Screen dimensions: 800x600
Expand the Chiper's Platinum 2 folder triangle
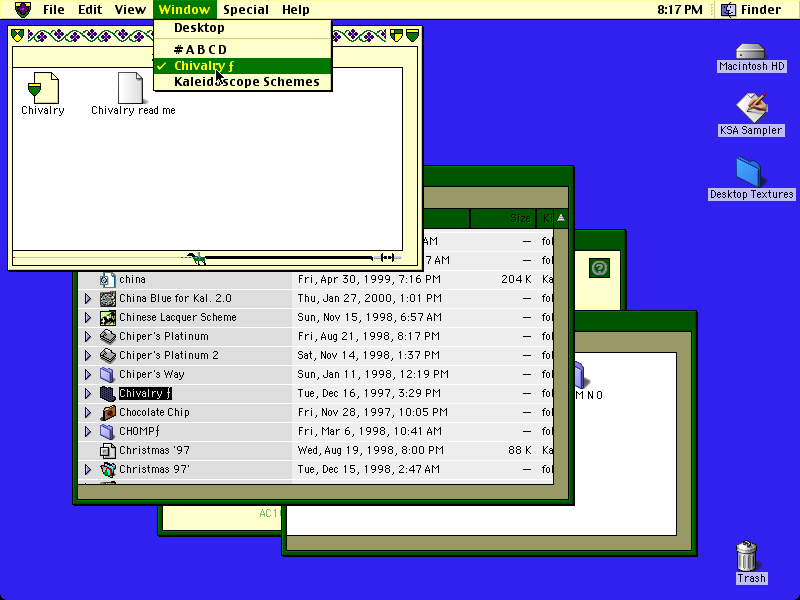pyautogui.click(x=88, y=355)
